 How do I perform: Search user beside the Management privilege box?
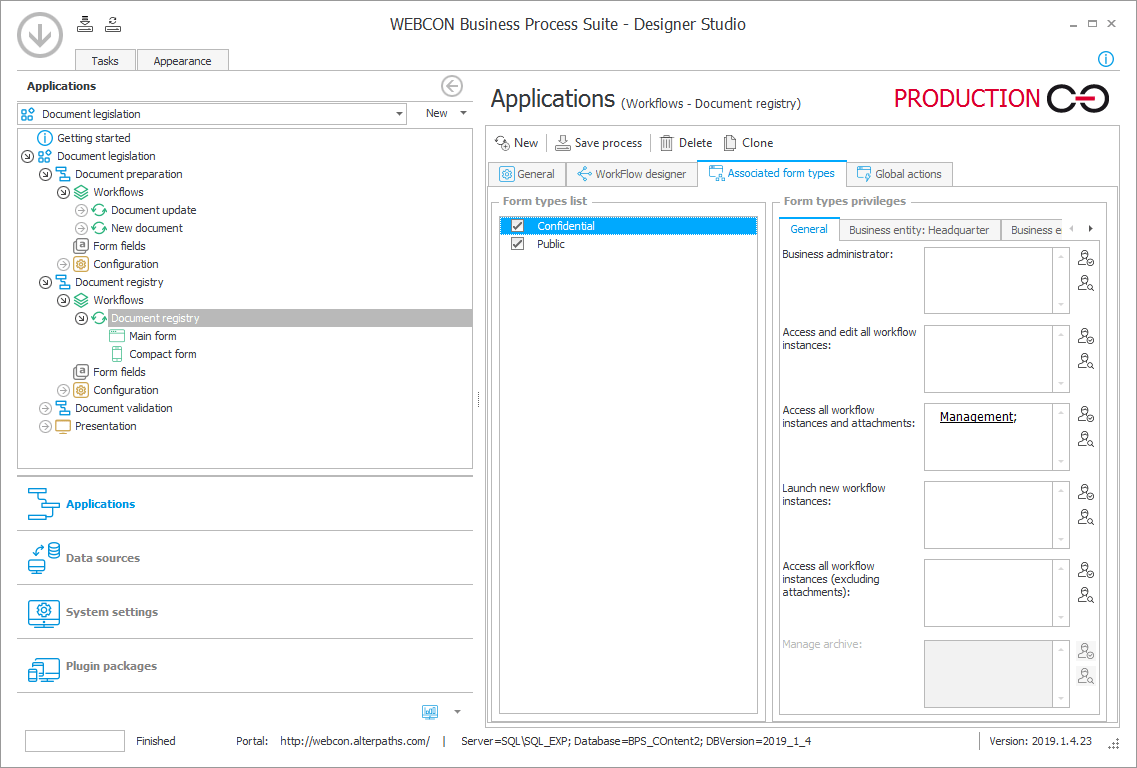(x=1086, y=439)
